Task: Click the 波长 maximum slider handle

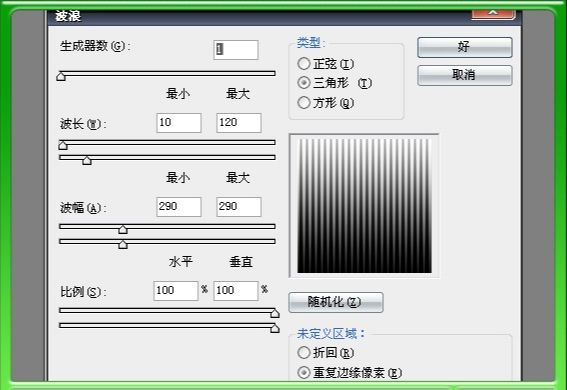Action: pyautogui.click(x=87, y=160)
